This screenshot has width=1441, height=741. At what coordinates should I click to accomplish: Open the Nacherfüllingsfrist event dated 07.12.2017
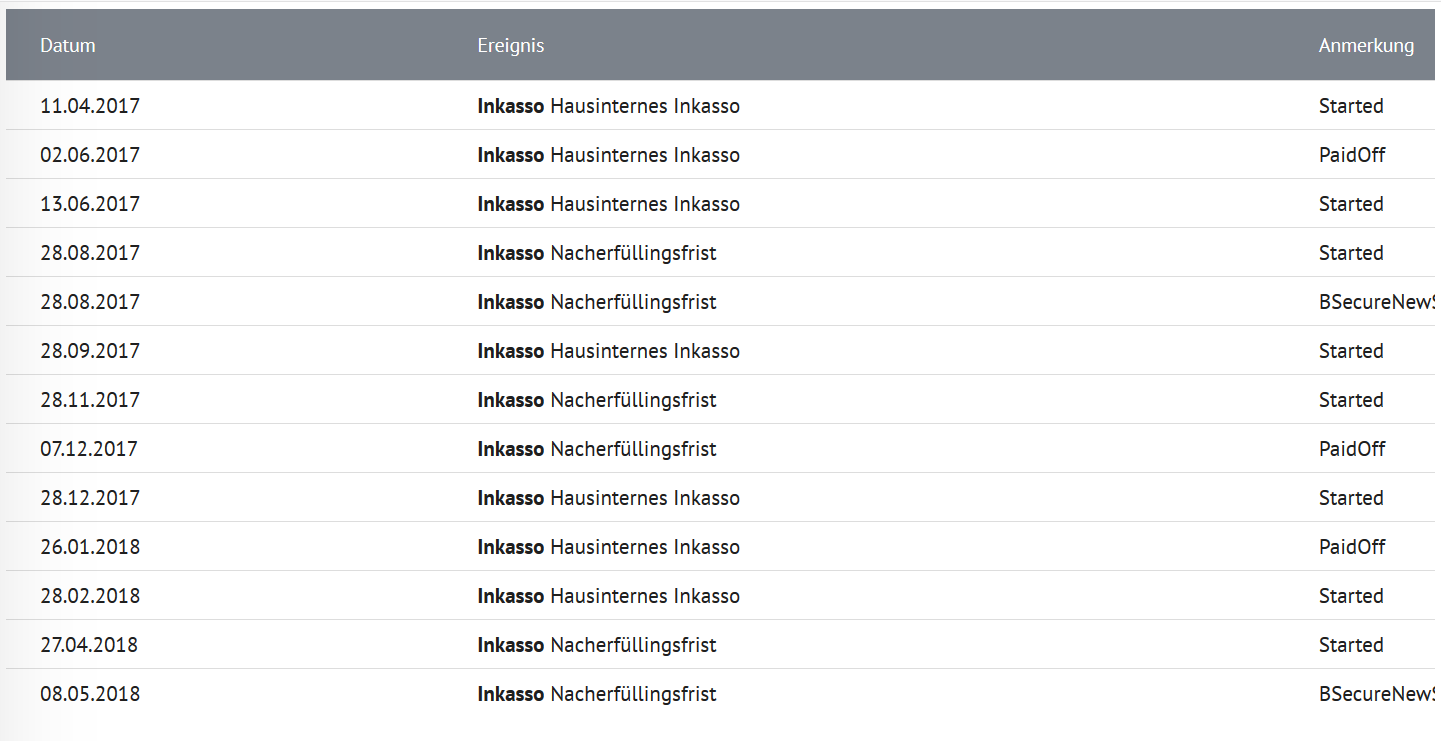597,449
